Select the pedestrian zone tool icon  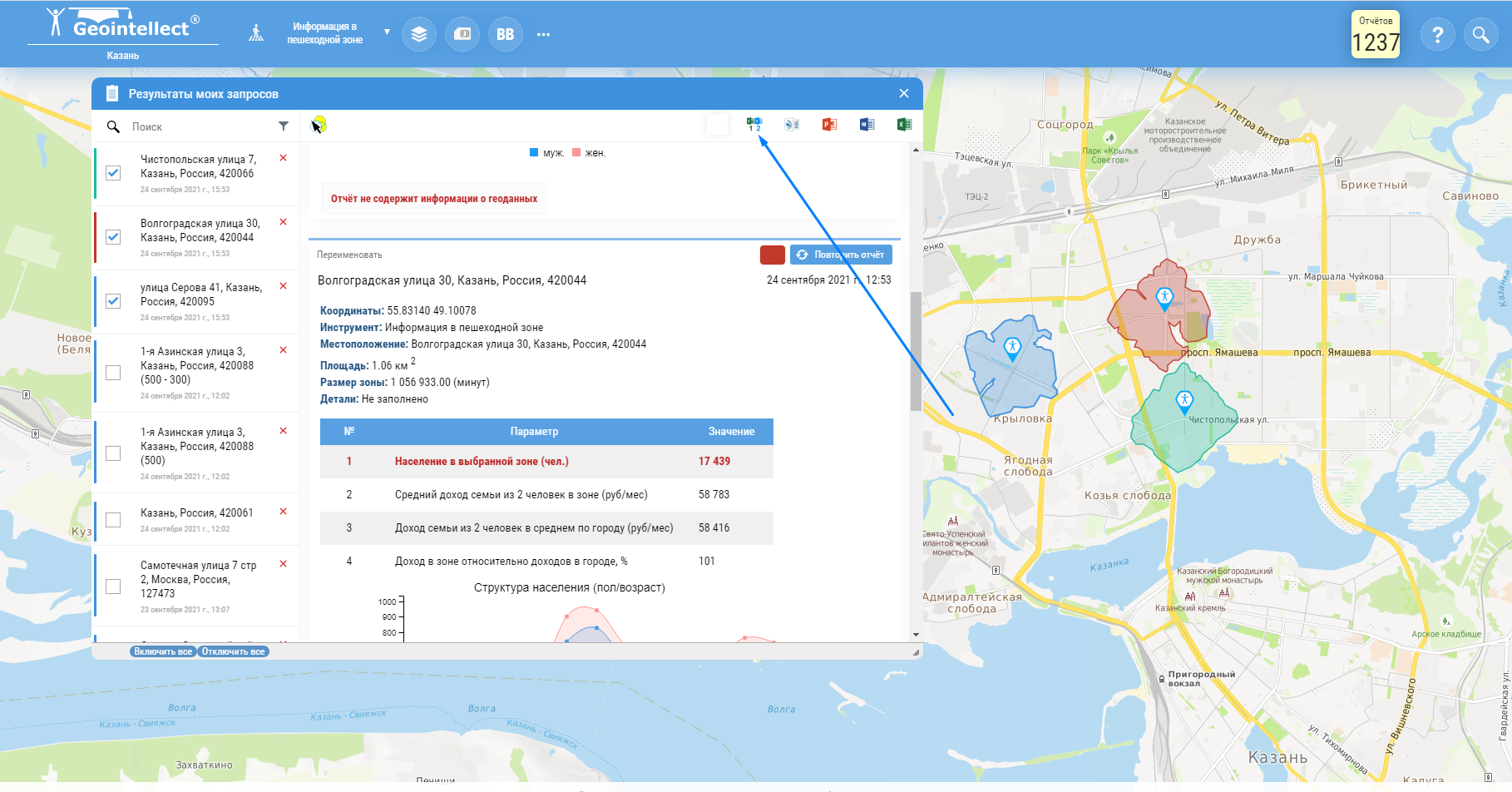pos(256,33)
